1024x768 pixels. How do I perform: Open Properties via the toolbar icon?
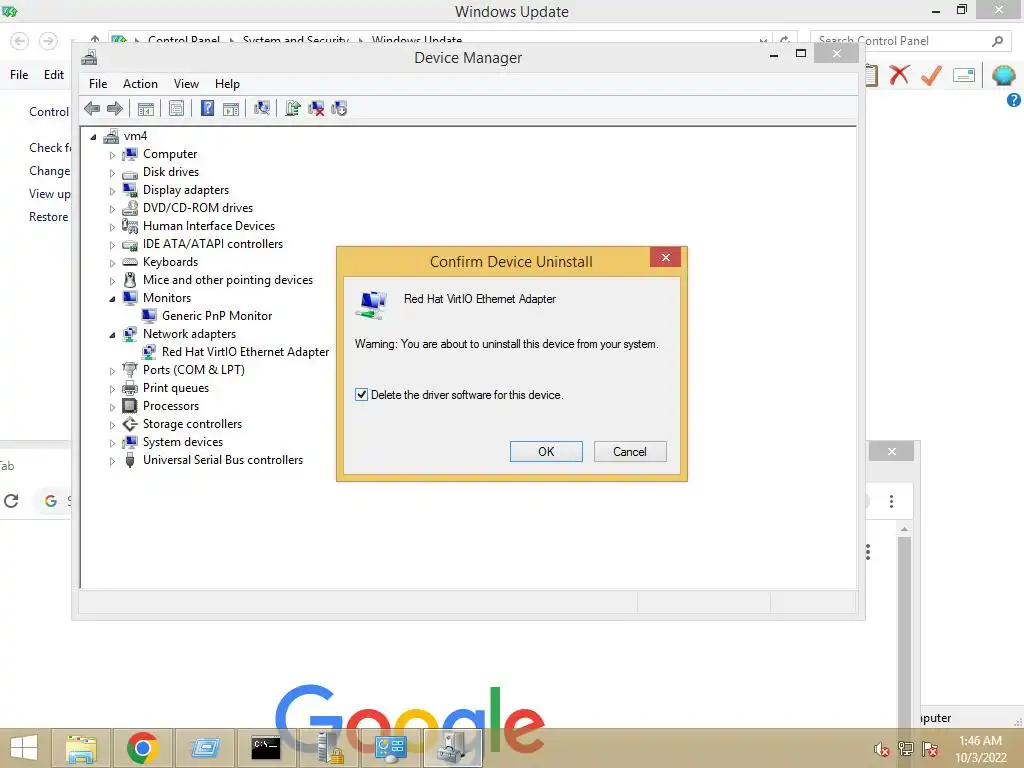click(x=176, y=108)
